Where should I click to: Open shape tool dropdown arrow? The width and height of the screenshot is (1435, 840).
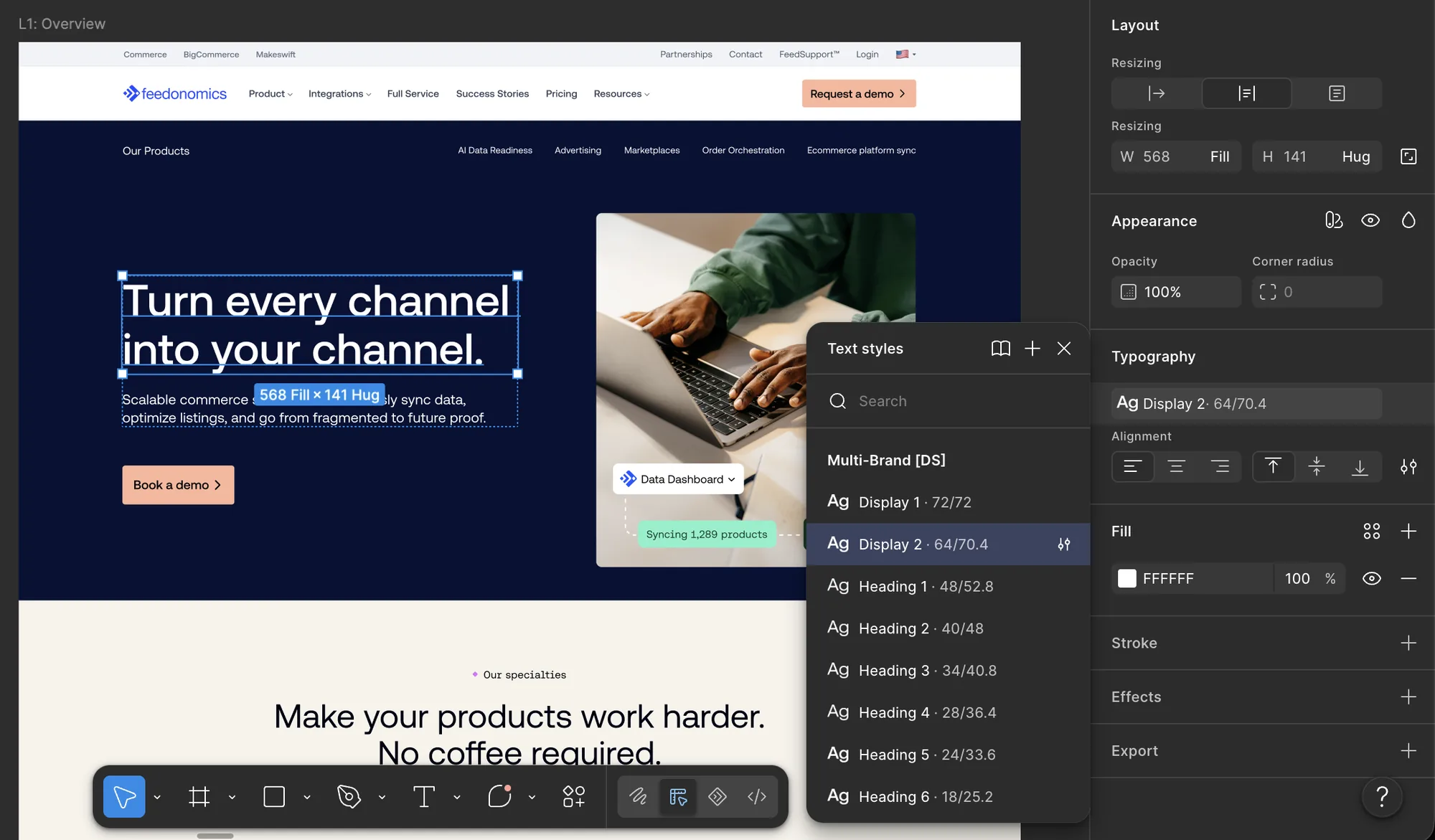[x=307, y=797]
